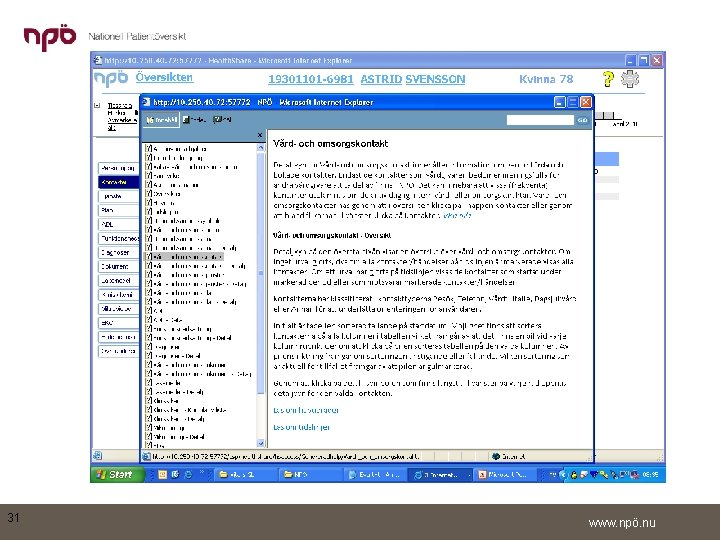720x540 pixels.
Task: Open the gear settings icon beside help
Action: [x=630, y=79]
